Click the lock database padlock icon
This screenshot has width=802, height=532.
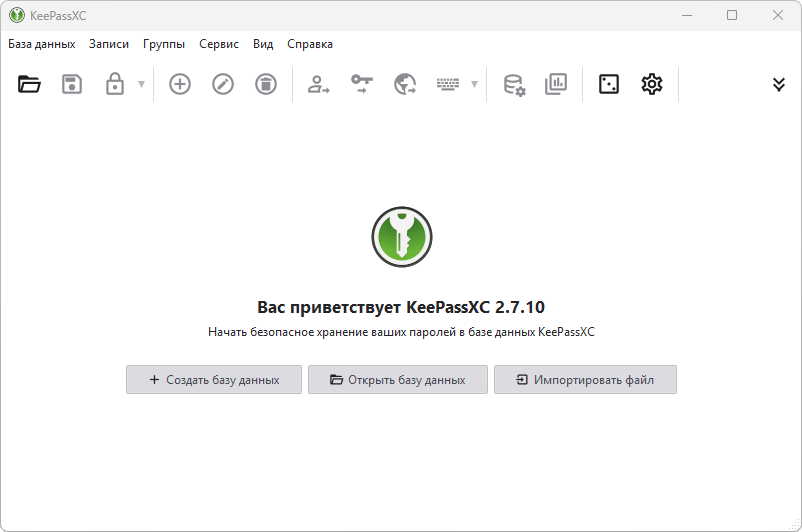click(115, 84)
